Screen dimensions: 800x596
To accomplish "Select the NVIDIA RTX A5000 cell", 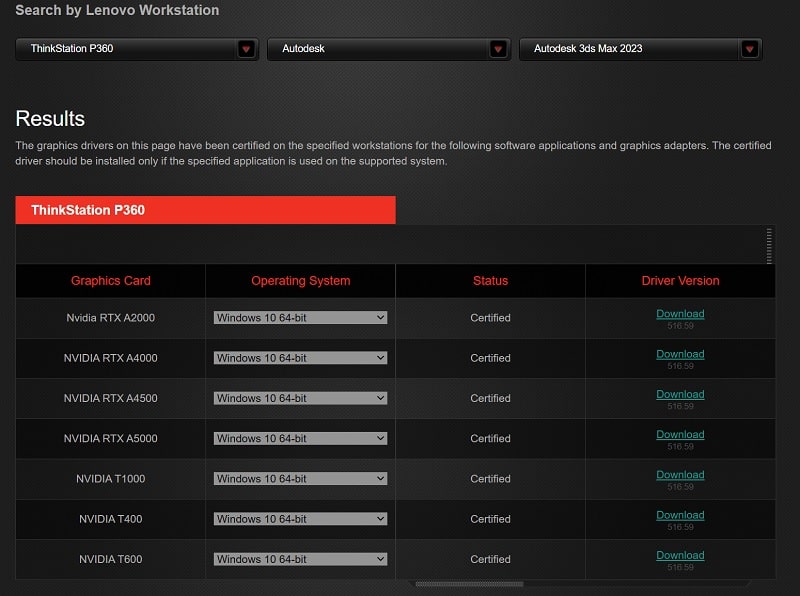I will pyautogui.click(x=111, y=439).
